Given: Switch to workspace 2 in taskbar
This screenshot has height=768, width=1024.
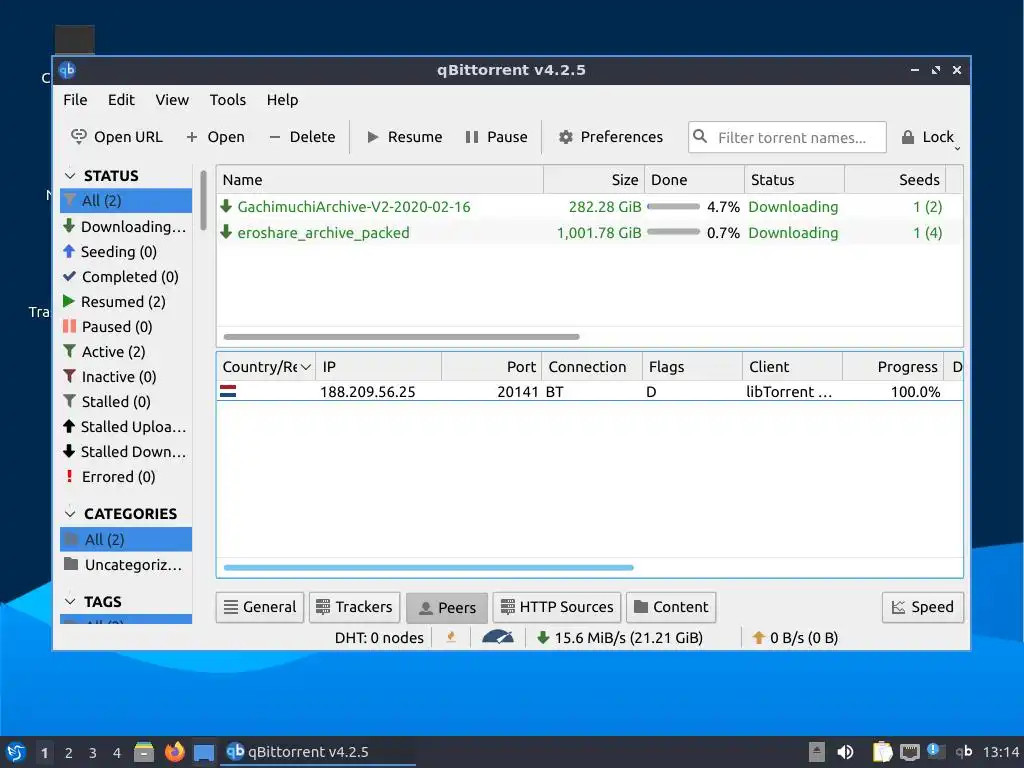Looking at the screenshot, I should (x=69, y=753).
